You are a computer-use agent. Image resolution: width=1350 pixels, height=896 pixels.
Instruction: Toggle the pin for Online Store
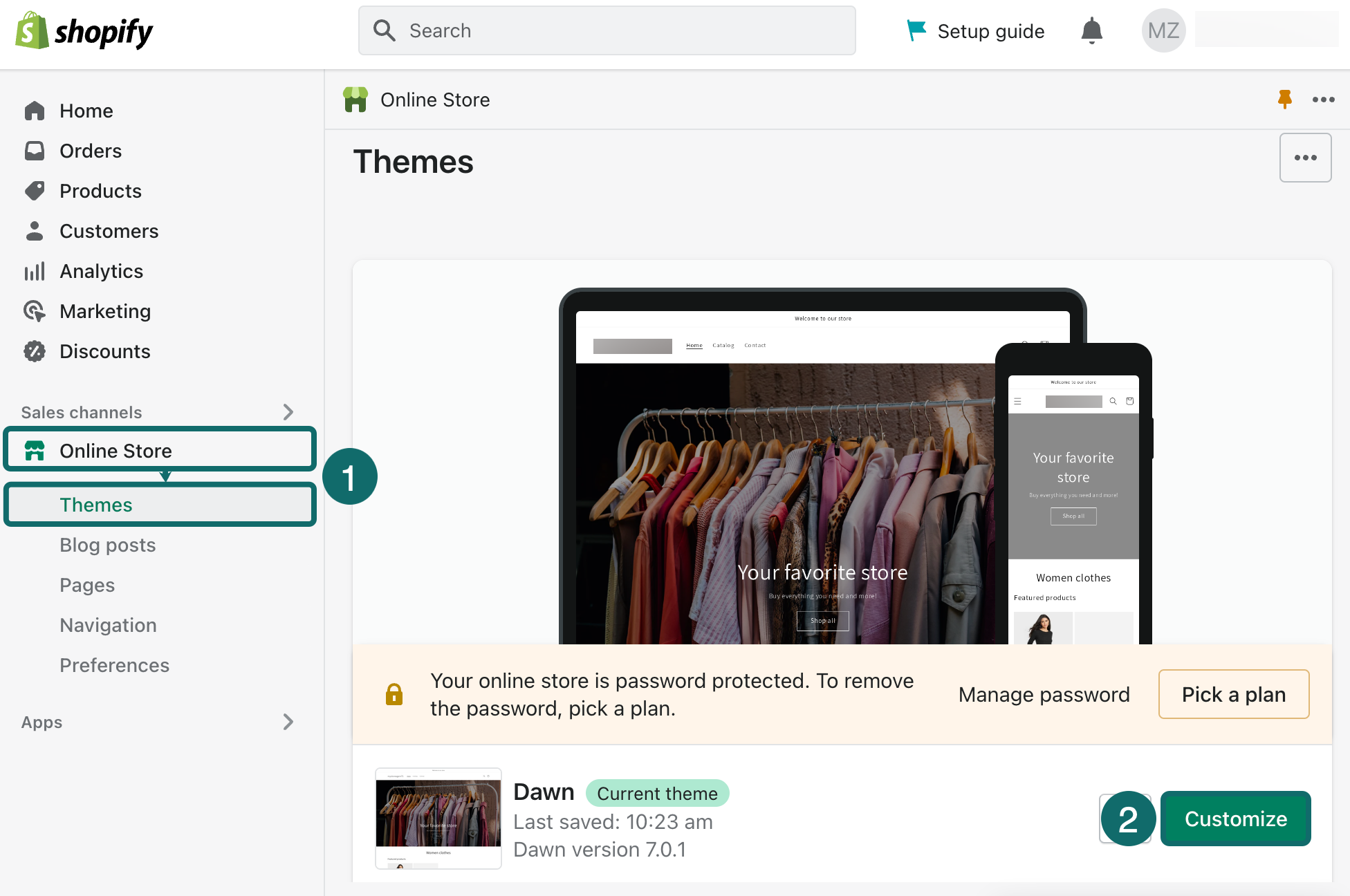click(1284, 100)
